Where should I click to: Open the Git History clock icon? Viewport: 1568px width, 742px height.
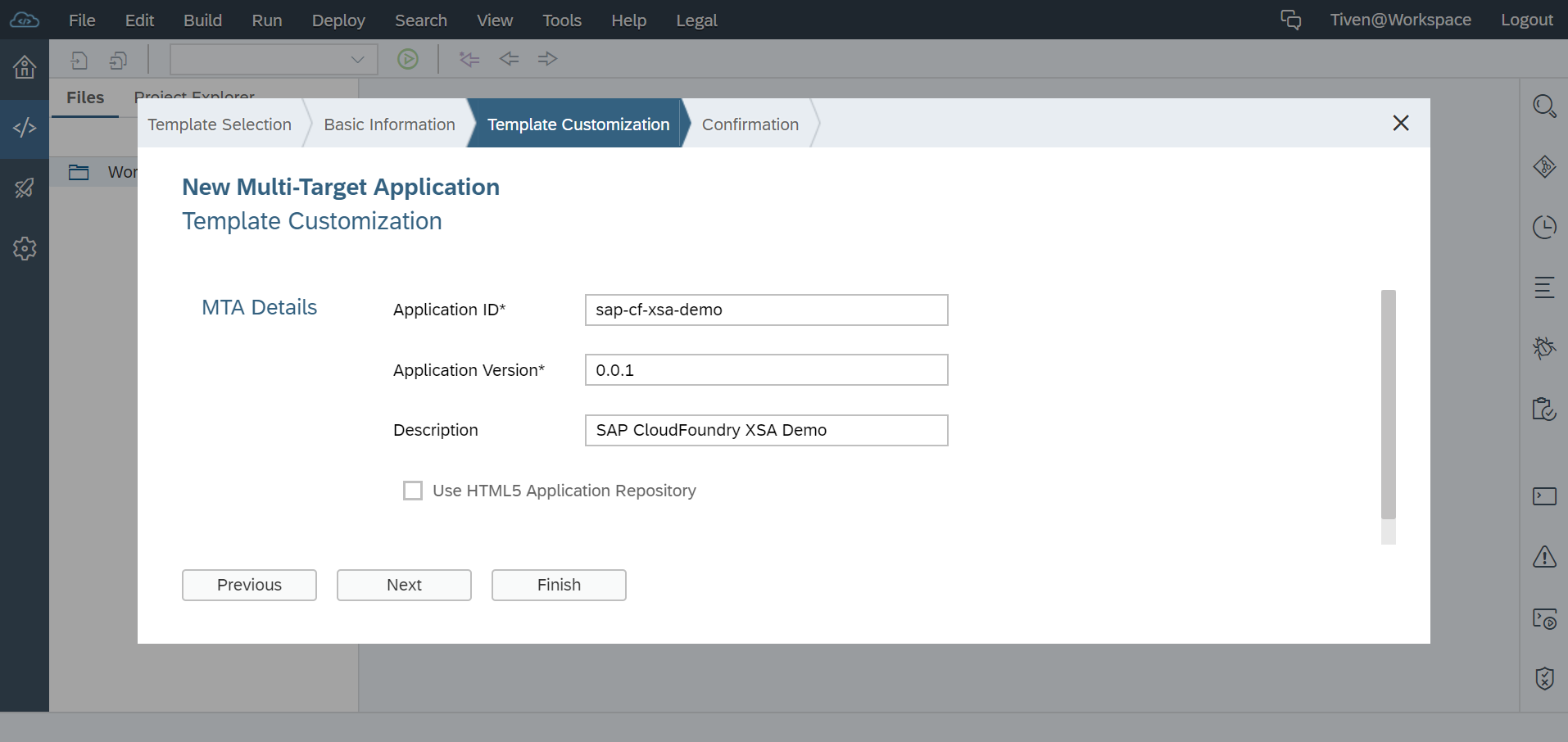click(x=1544, y=228)
